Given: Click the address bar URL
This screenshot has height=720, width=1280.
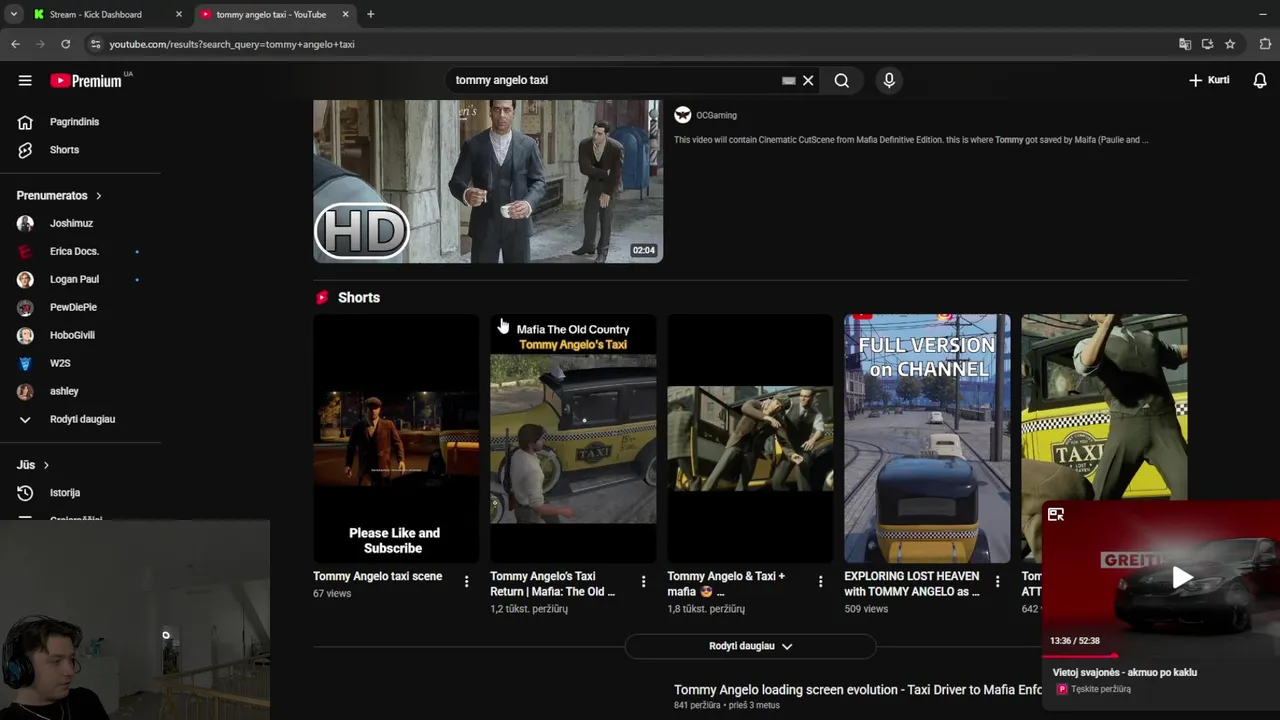Looking at the screenshot, I should [x=232, y=44].
